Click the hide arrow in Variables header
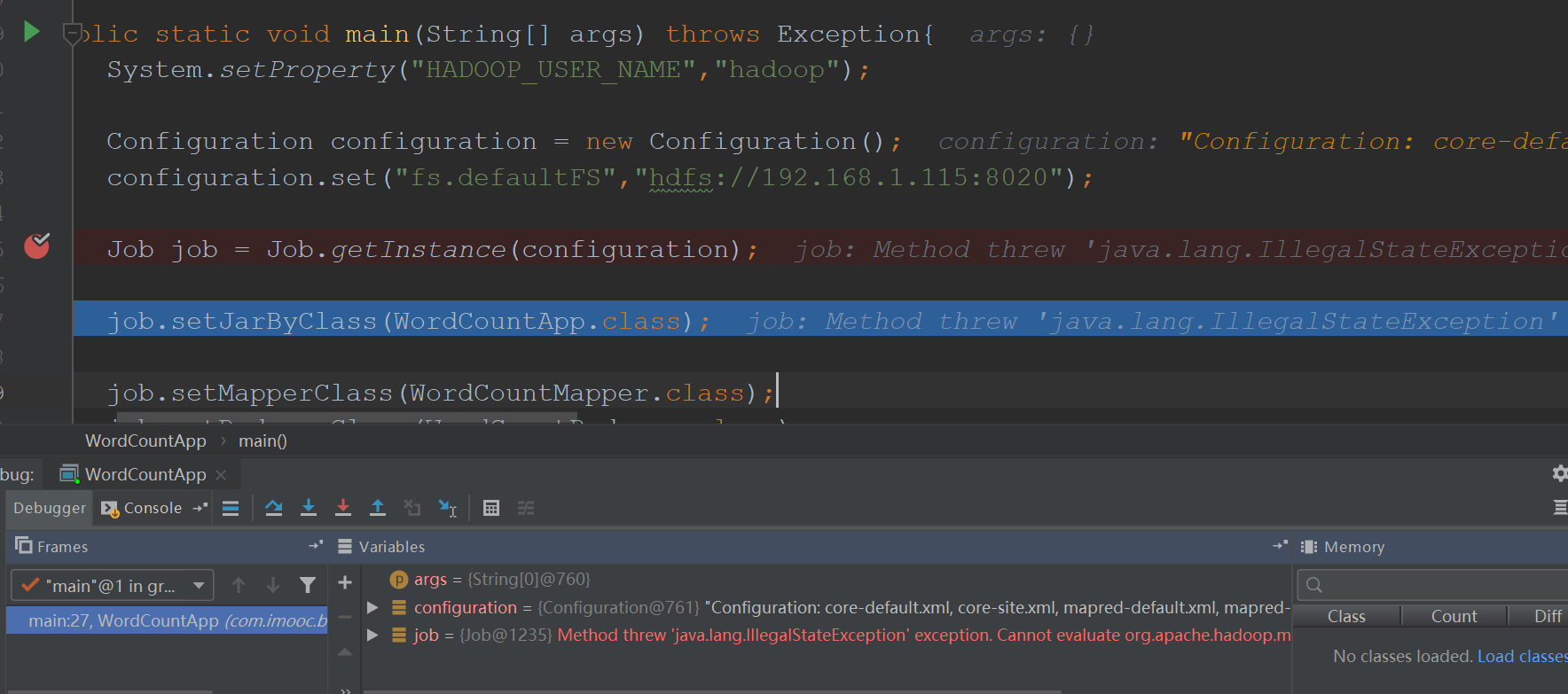The width and height of the screenshot is (1568, 694). click(1279, 545)
